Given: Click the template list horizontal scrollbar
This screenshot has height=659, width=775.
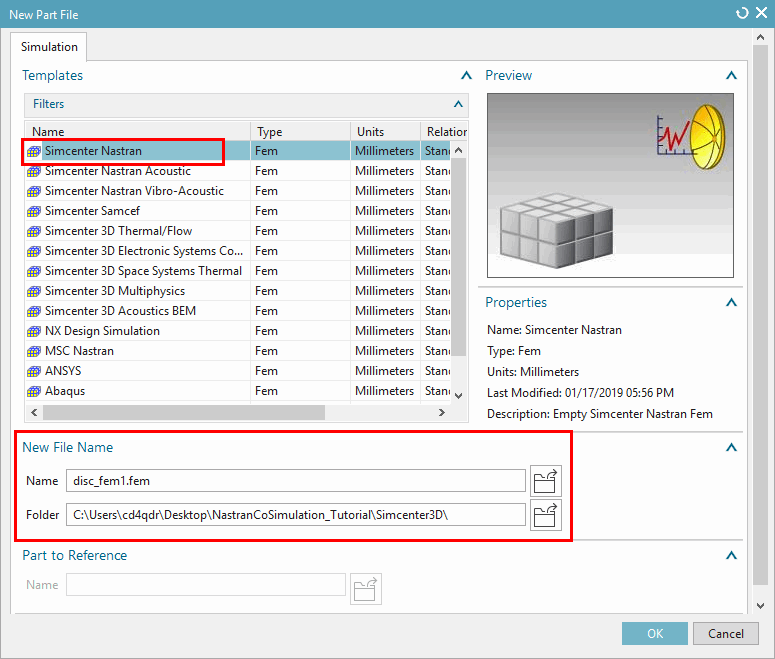Looking at the screenshot, I should [x=184, y=412].
